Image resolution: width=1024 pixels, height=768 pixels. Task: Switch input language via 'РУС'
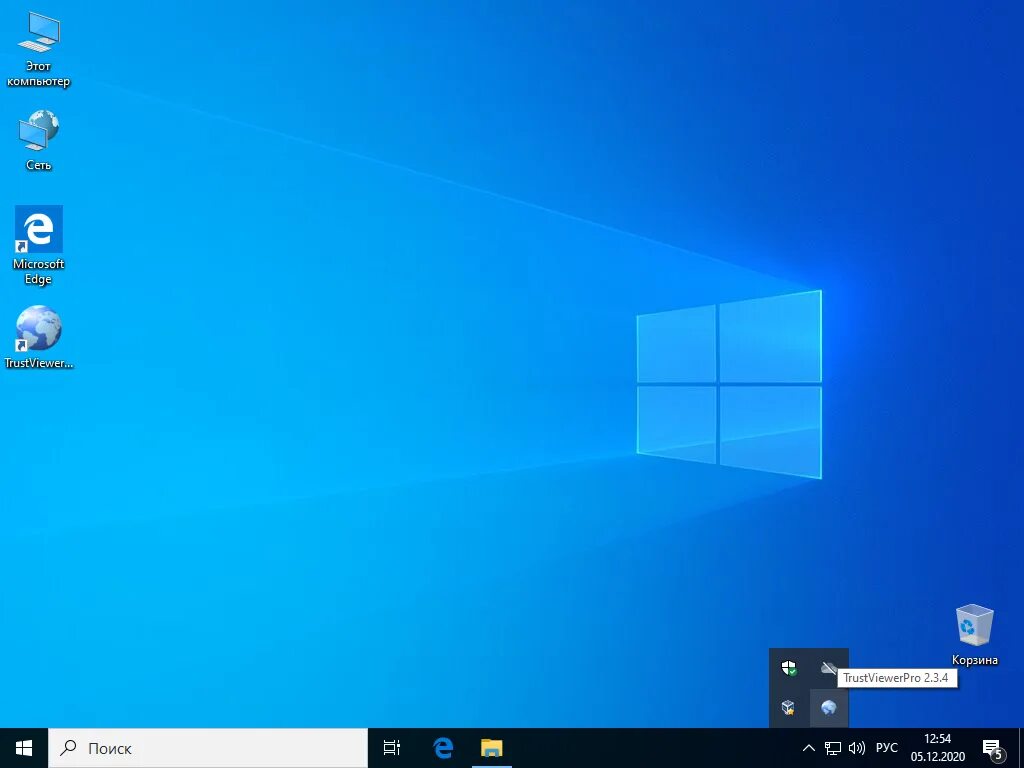[x=887, y=748]
